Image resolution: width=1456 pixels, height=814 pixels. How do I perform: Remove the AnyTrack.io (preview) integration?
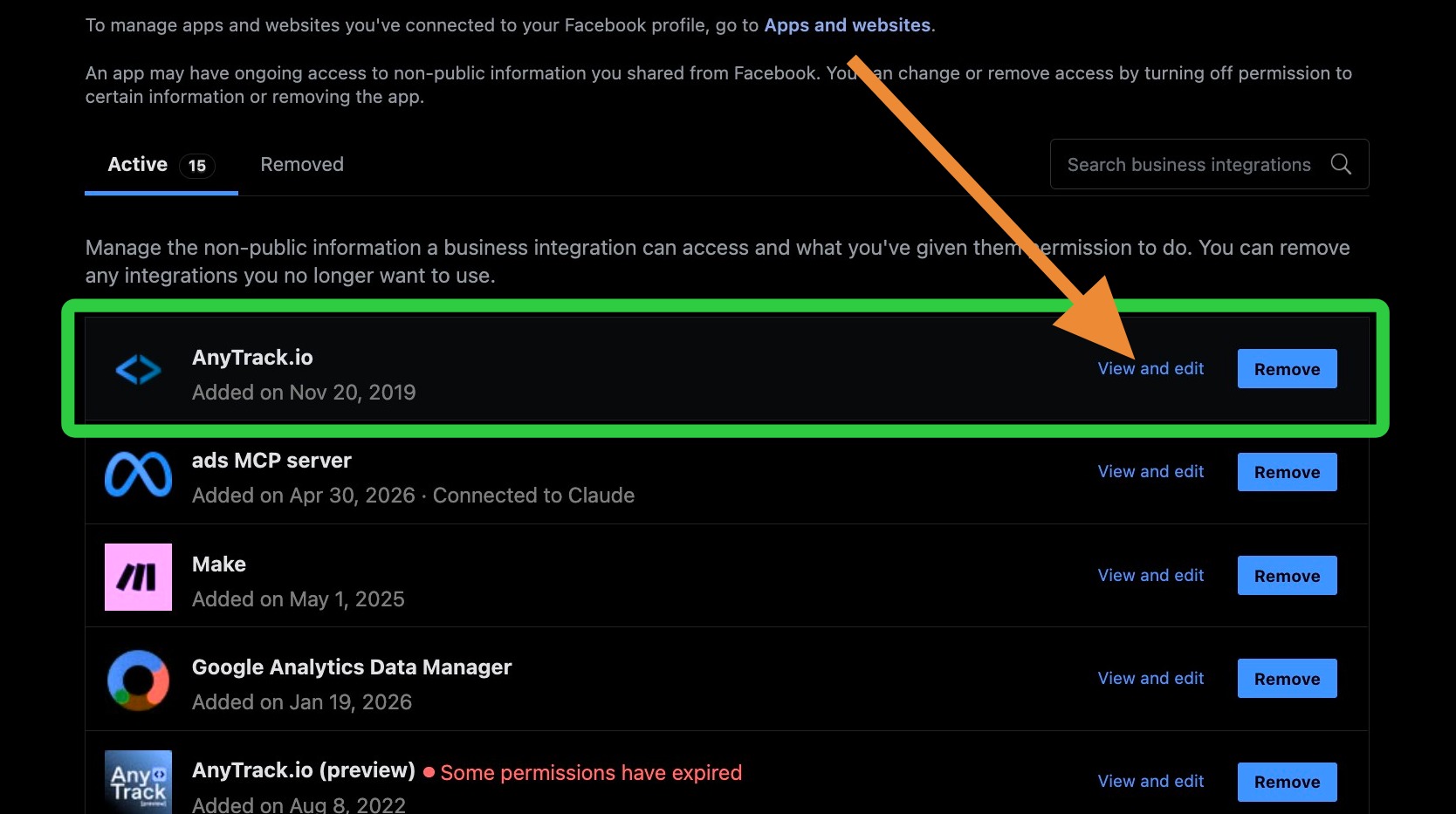tap(1287, 782)
